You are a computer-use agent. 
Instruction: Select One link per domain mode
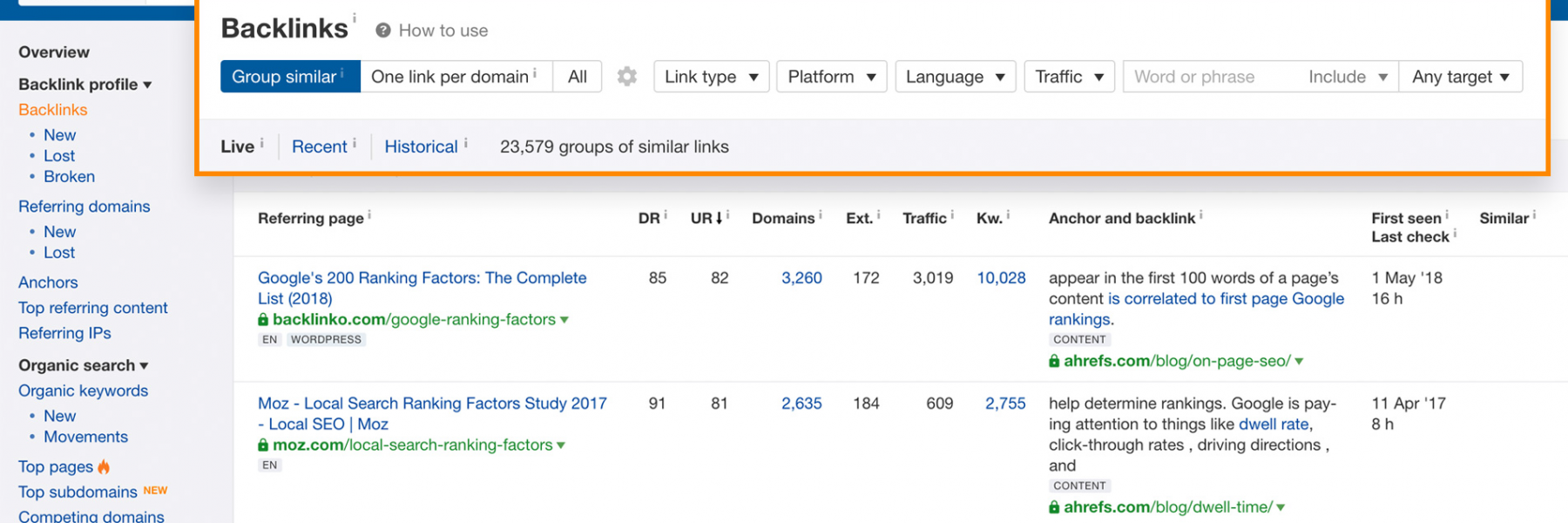[456, 77]
